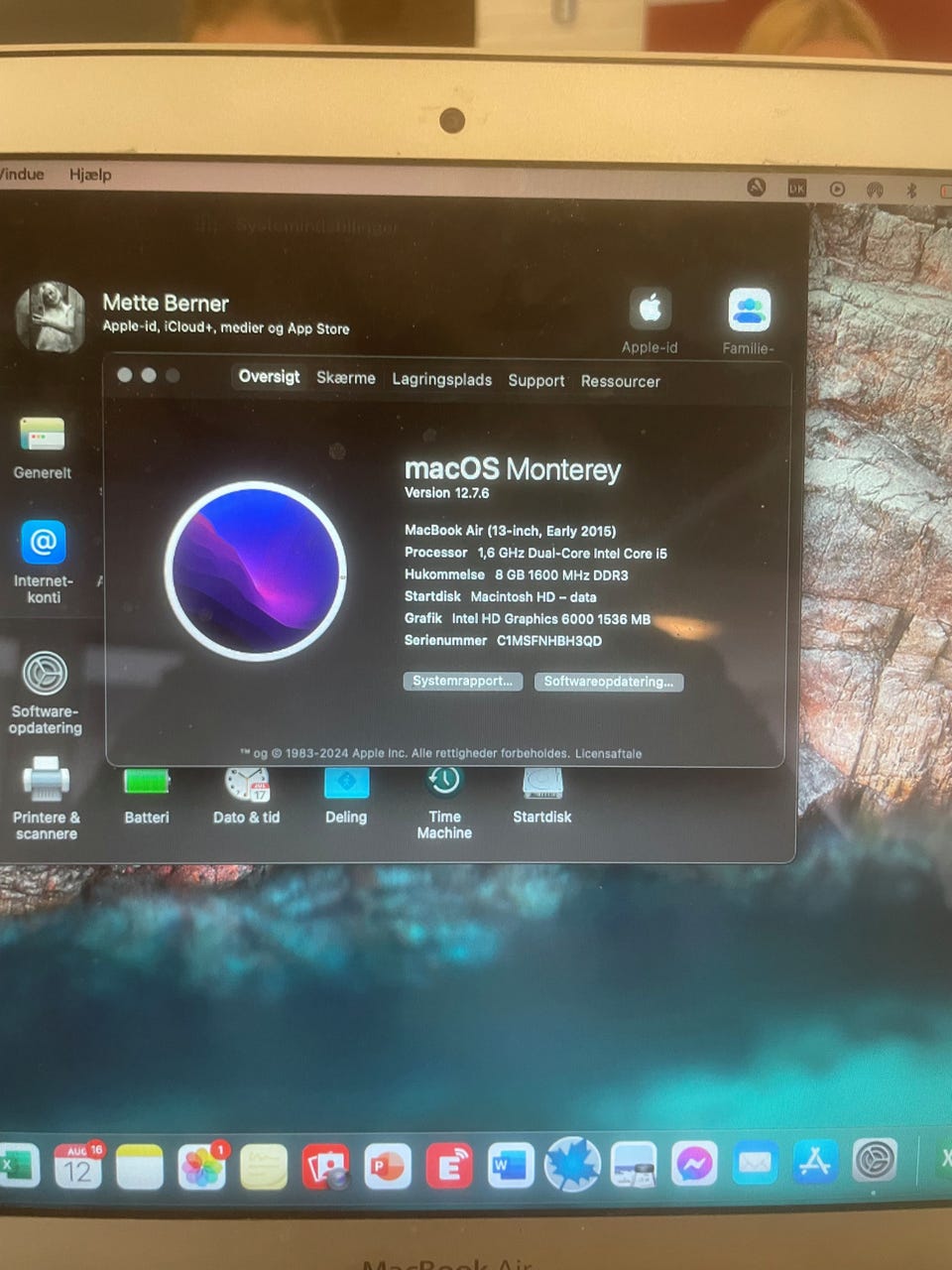Open DK input source menu
The width and height of the screenshot is (952, 1270).
pos(797,188)
